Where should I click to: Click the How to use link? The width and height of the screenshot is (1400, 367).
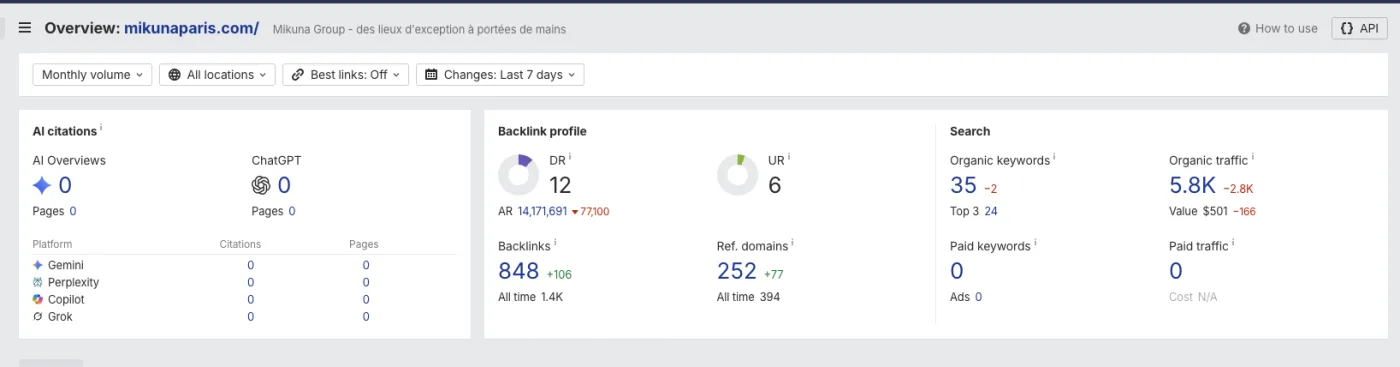click(x=1286, y=29)
